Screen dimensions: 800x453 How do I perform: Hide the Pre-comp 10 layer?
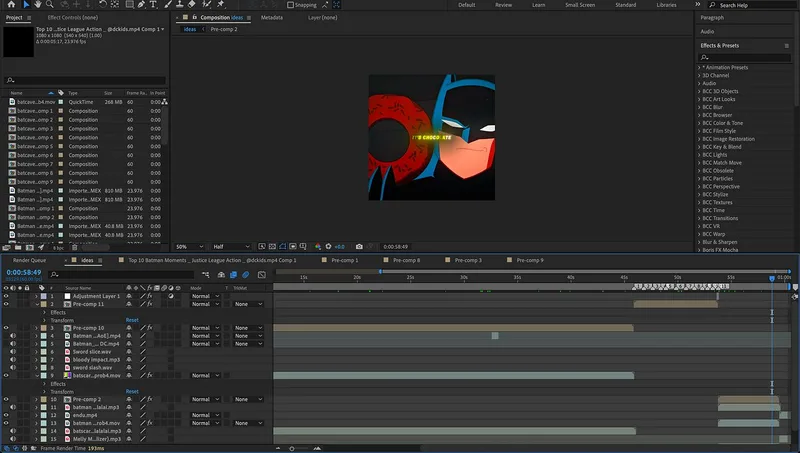(x=6, y=328)
